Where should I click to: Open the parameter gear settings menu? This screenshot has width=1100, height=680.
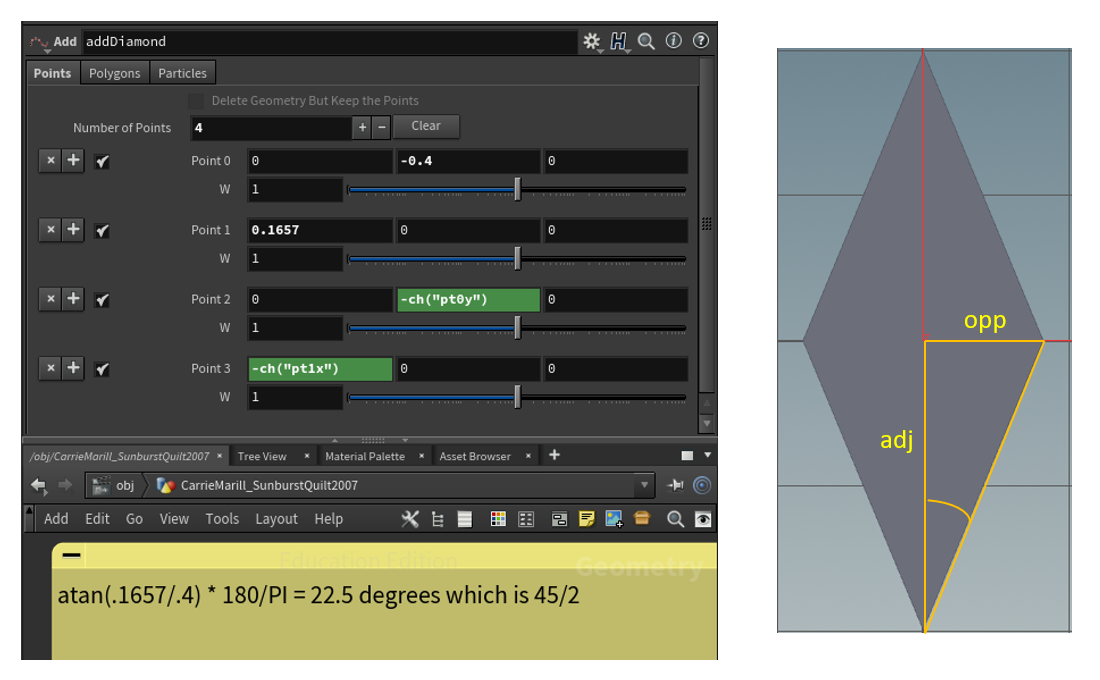[x=592, y=41]
